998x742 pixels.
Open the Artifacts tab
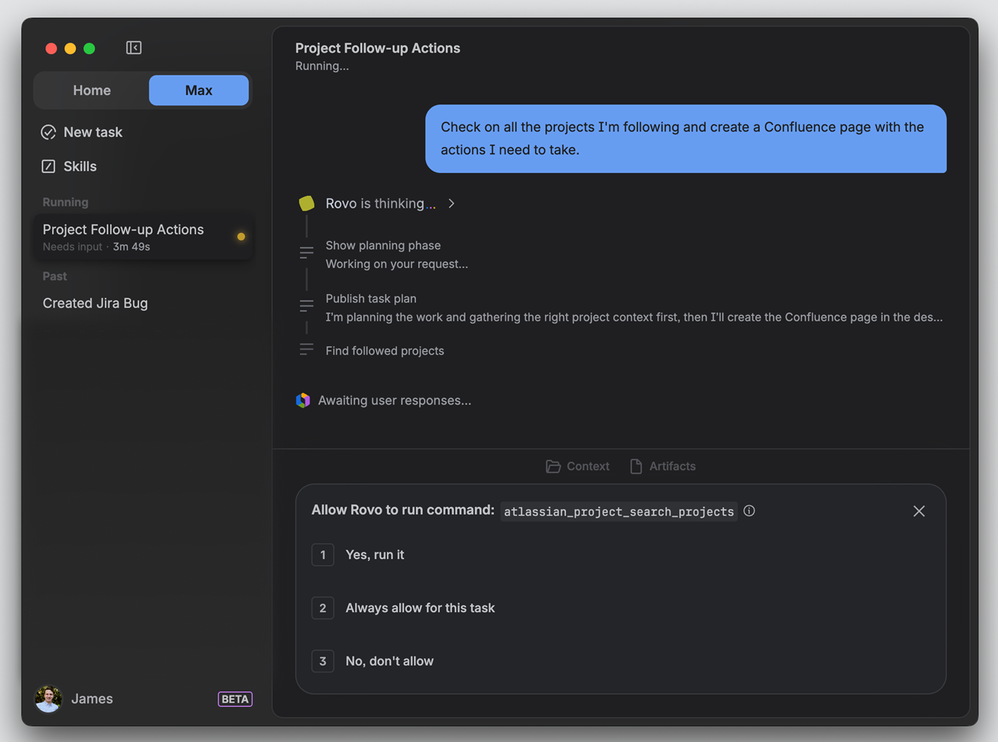663,466
